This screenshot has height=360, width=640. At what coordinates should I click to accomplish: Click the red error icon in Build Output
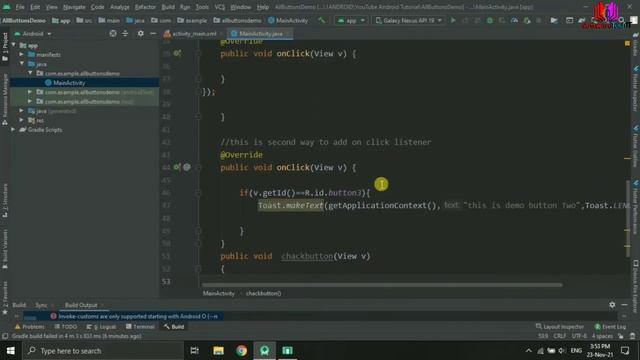click(53, 316)
